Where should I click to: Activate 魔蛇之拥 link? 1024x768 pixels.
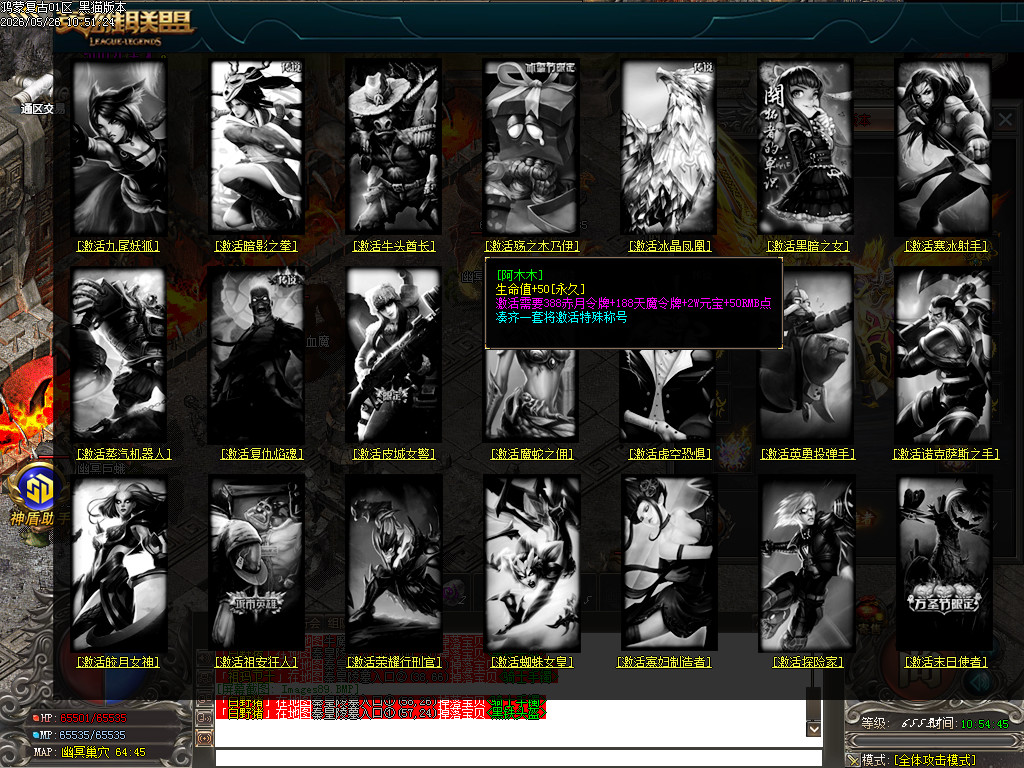(x=532, y=454)
